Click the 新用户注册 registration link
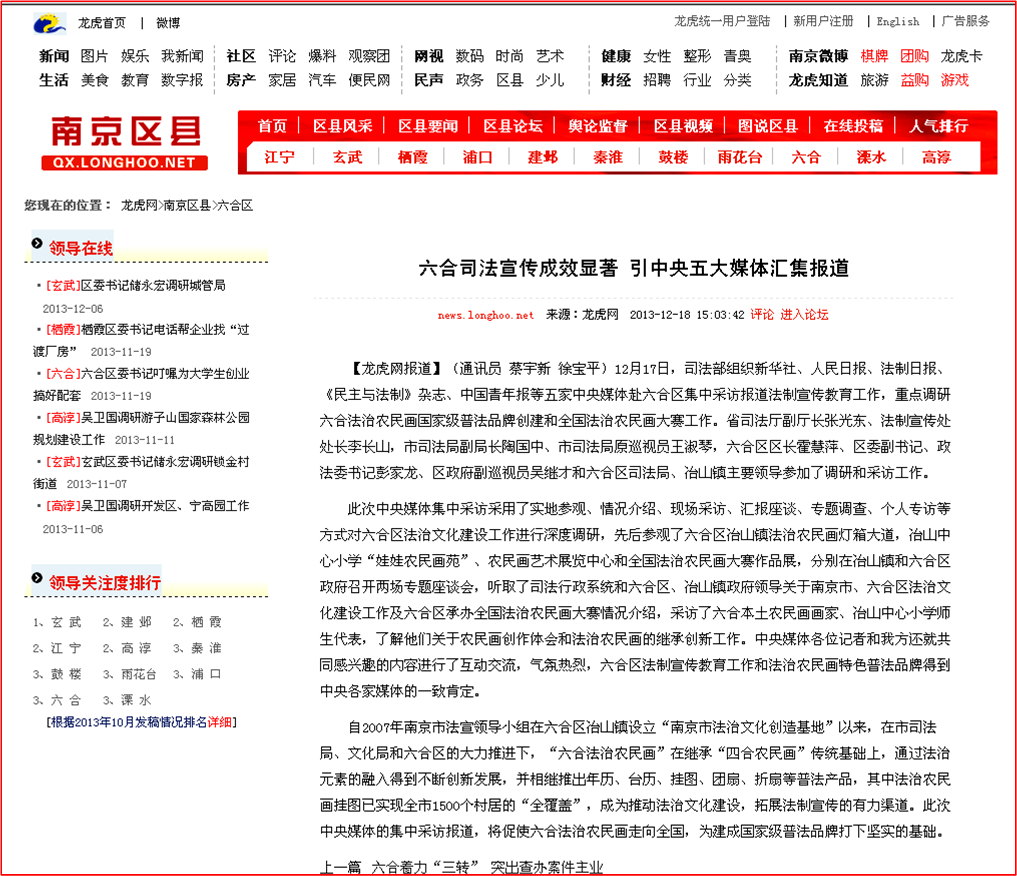The height and width of the screenshot is (876, 1017). click(823, 21)
